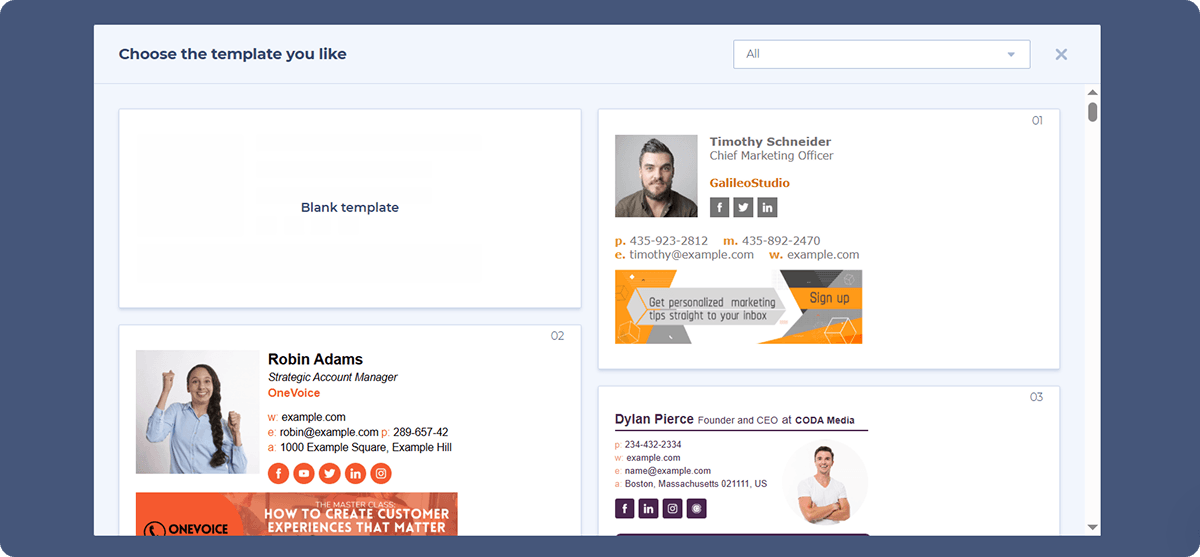Click the Choose the template you like heading
This screenshot has width=1200, height=557.
pyautogui.click(x=233, y=54)
